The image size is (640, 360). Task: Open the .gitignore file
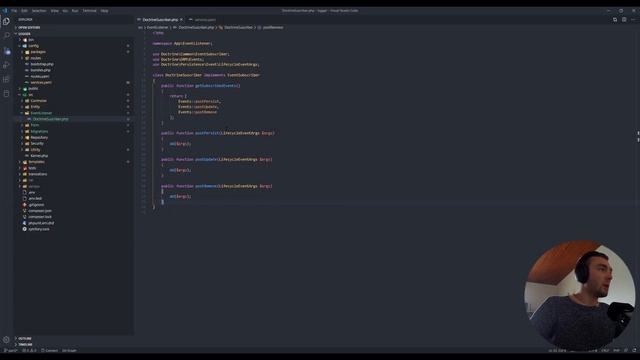(36, 205)
